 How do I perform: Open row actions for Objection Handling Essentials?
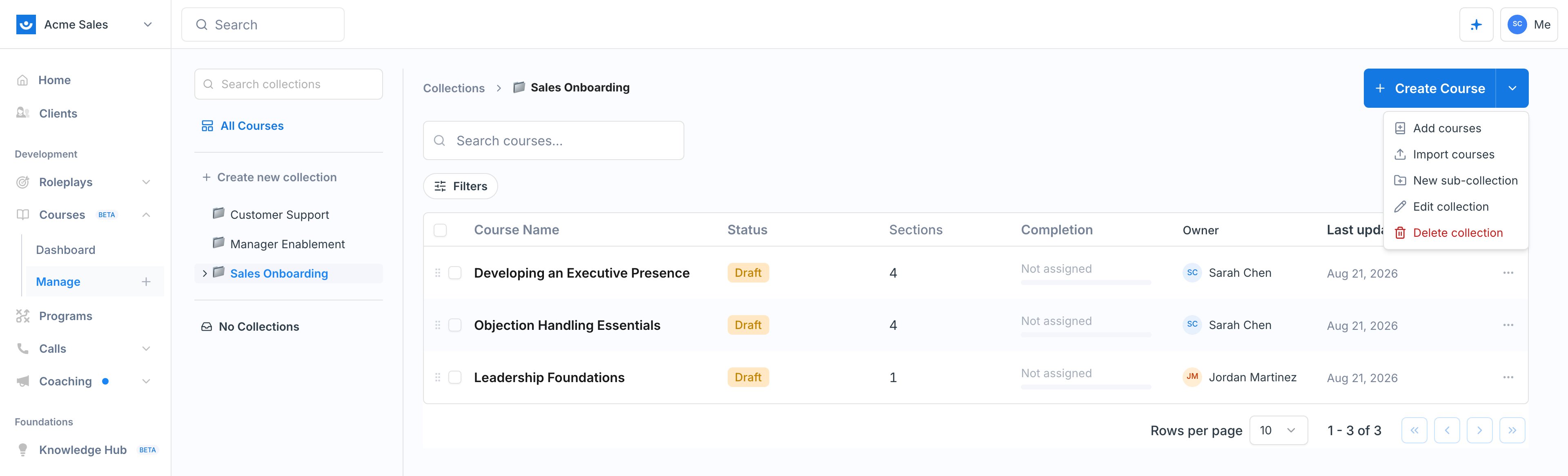[1508, 325]
